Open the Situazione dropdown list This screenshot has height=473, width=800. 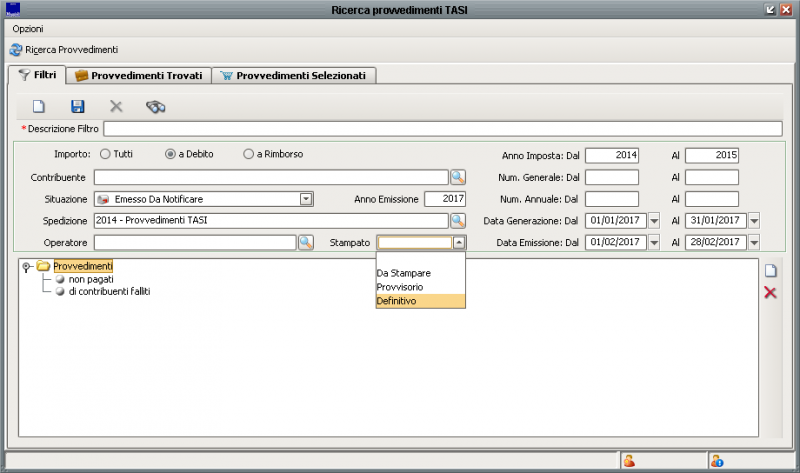click(x=306, y=199)
